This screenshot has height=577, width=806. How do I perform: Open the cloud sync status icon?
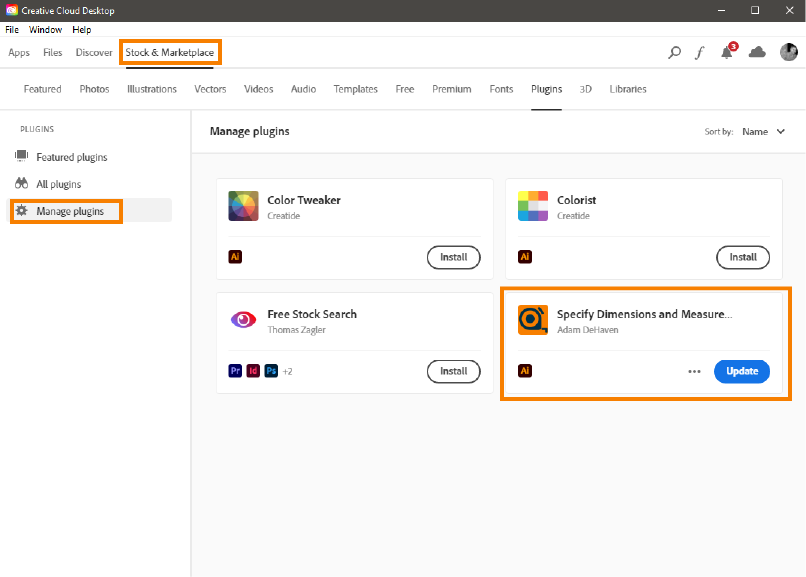pyautogui.click(x=757, y=52)
